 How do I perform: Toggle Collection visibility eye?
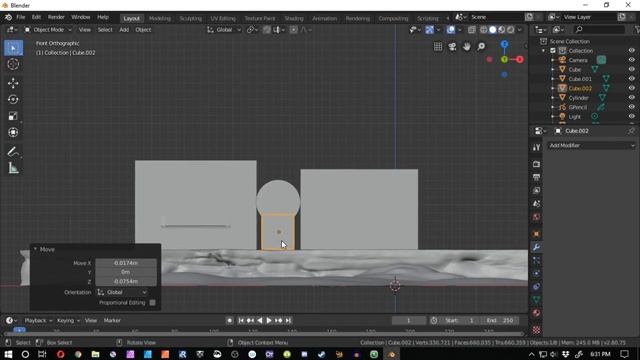(631, 51)
